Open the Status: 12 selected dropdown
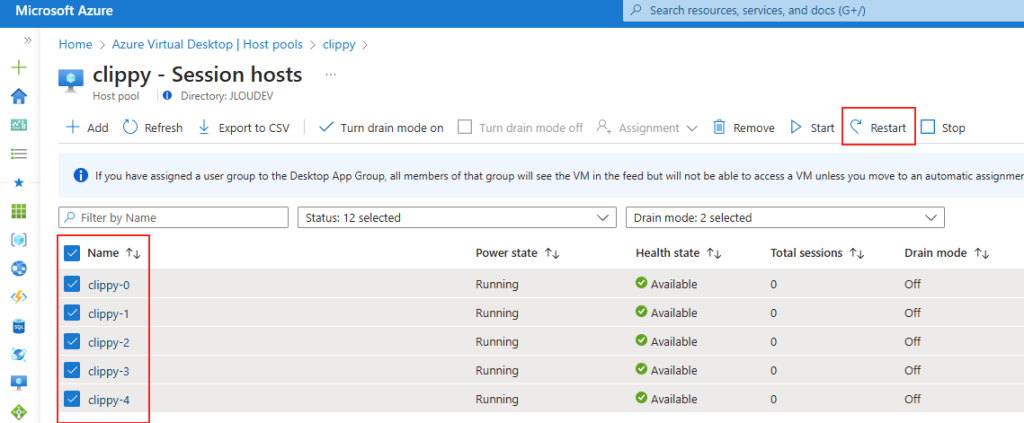This screenshot has height=423, width=1024. (x=456, y=217)
